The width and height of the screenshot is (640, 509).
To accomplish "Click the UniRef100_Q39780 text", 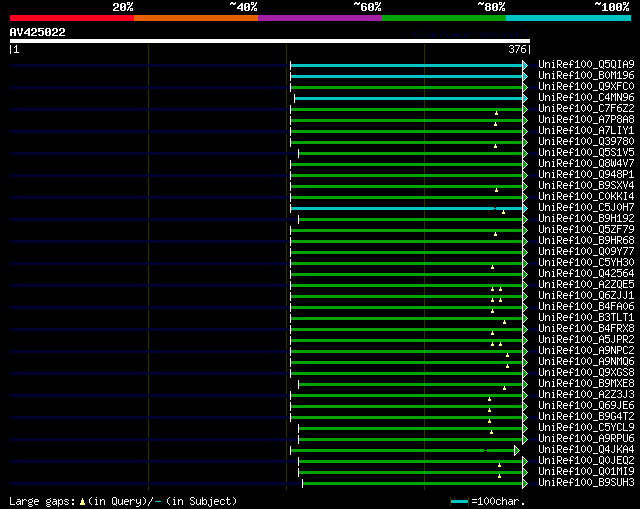I will point(586,142).
